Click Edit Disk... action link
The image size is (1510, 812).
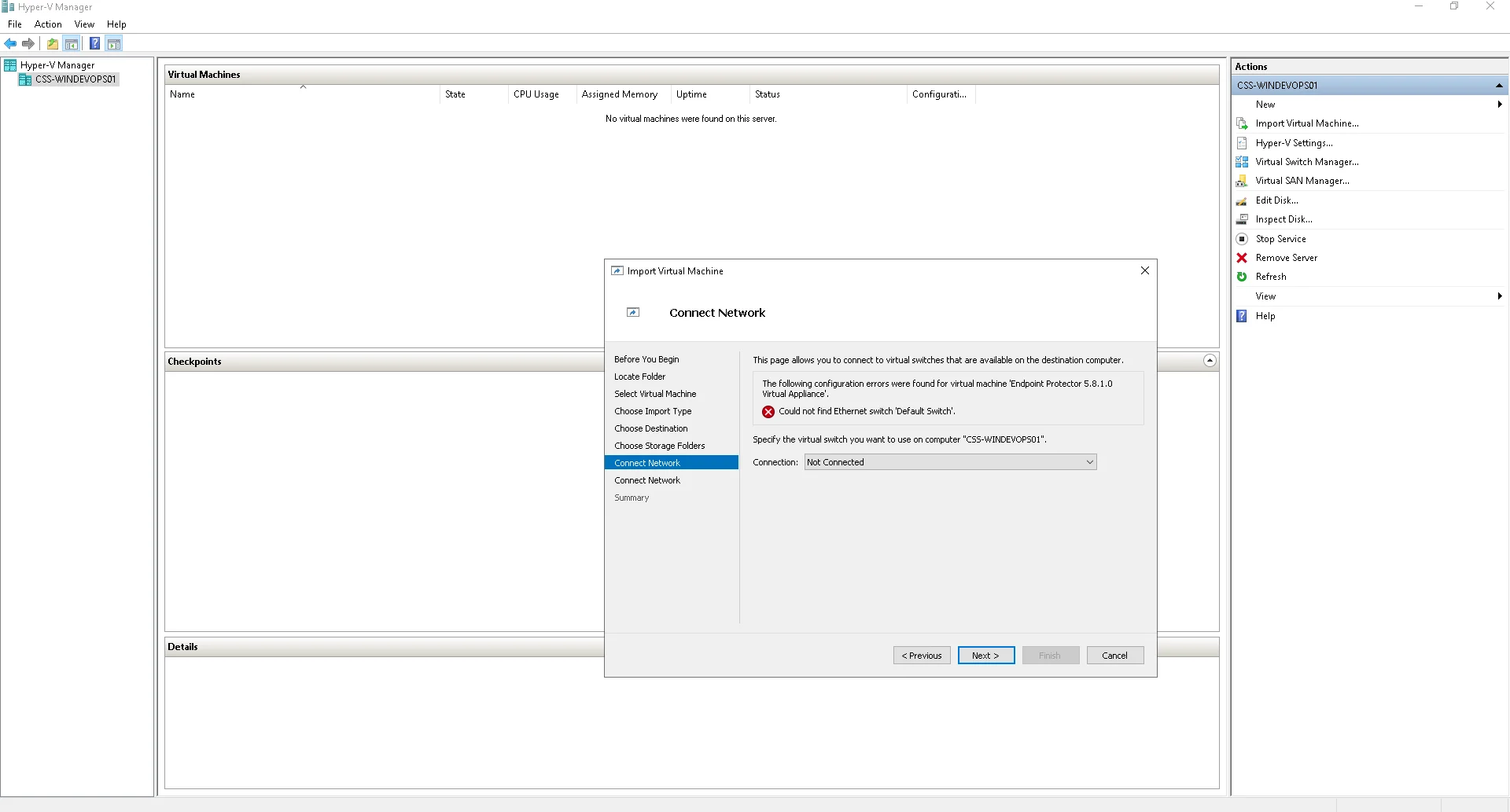click(x=1276, y=200)
